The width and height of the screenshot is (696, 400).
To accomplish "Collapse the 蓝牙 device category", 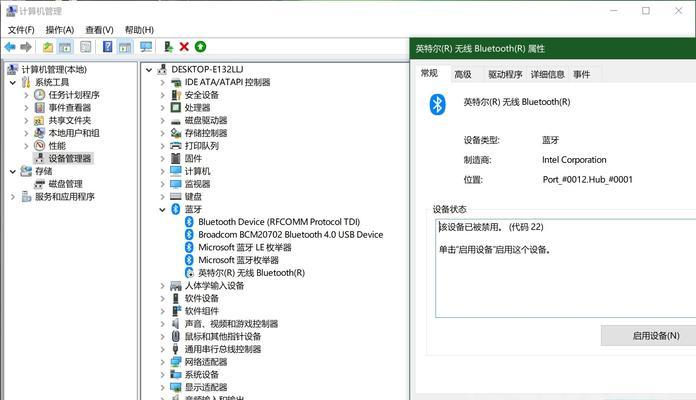I will click(162, 209).
